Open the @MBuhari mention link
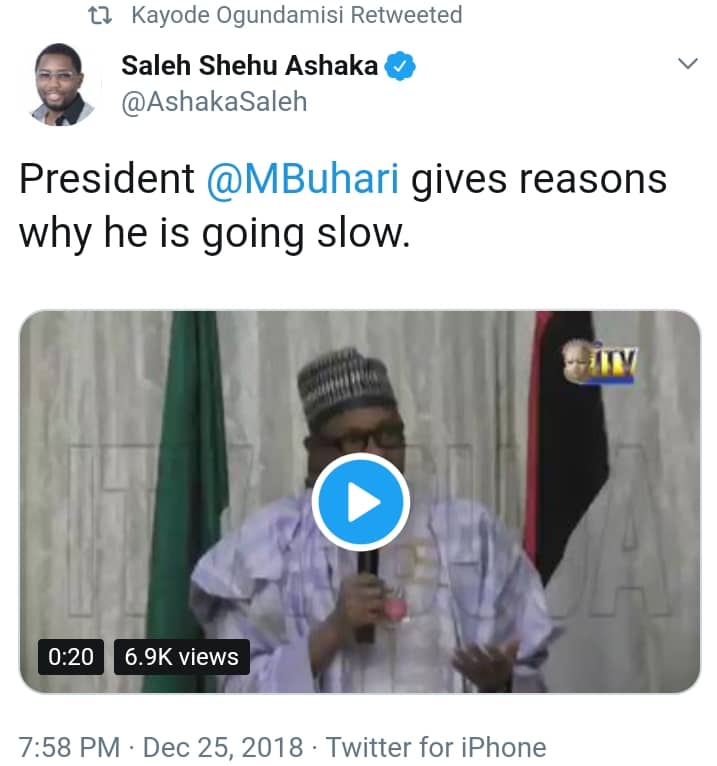717x766 pixels. point(303,180)
